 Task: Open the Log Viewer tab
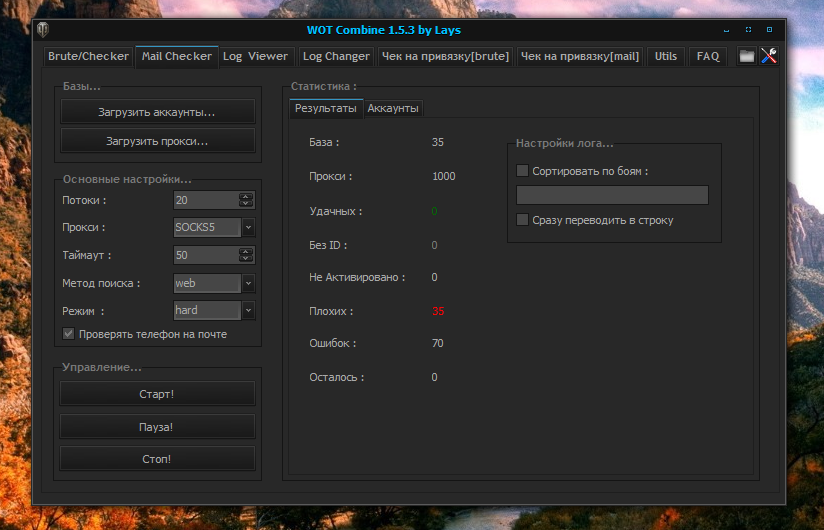[x=255, y=56]
